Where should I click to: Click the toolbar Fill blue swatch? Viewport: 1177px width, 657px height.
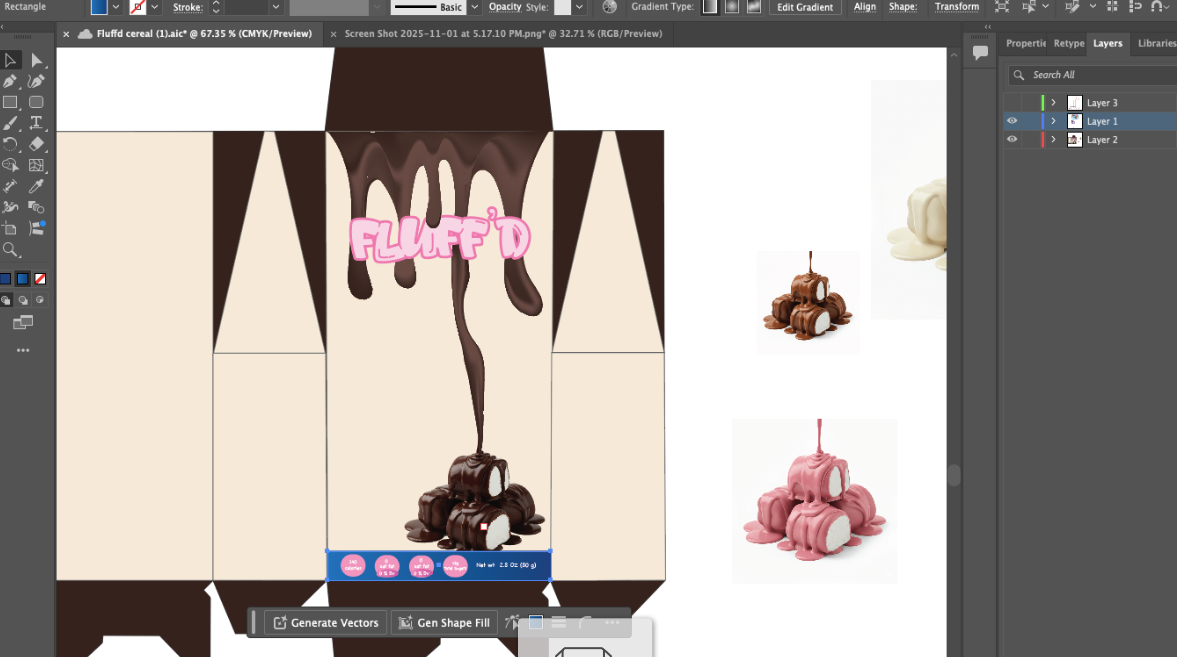click(x=5, y=279)
